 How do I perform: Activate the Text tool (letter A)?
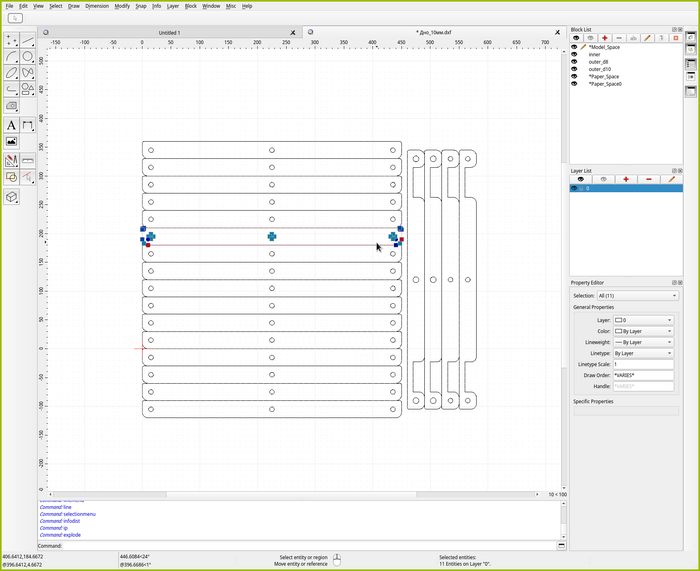tap(12, 125)
